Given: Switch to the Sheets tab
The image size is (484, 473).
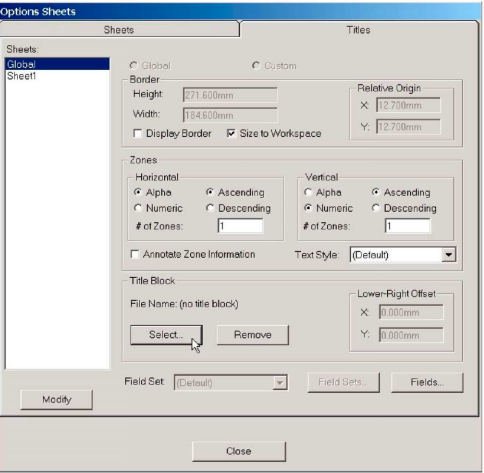Looking at the screenshot, I should pyautogui.click(x=119, y=30).
